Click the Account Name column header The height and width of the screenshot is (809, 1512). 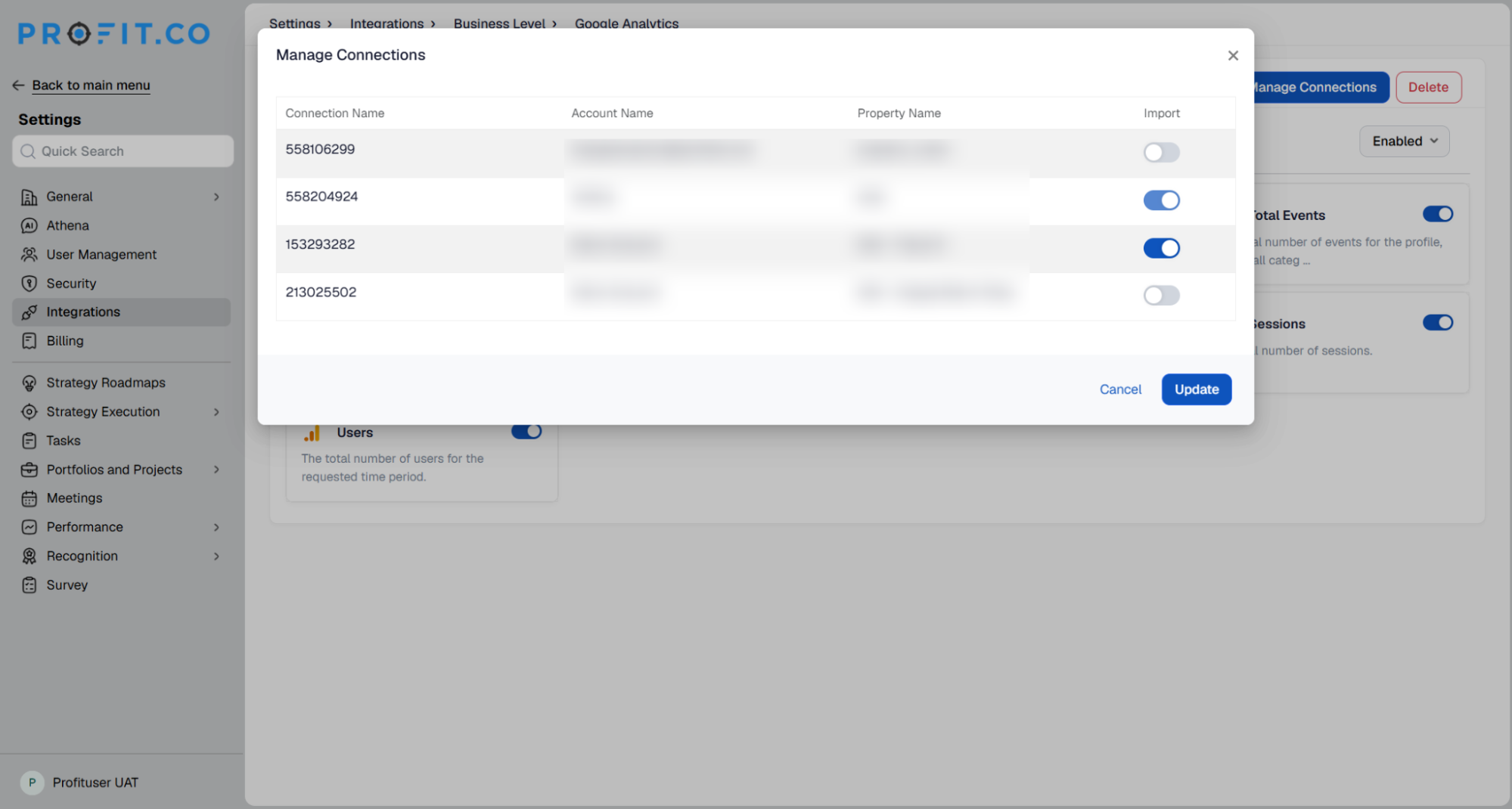pyautogui.click(x=612, y=113)
